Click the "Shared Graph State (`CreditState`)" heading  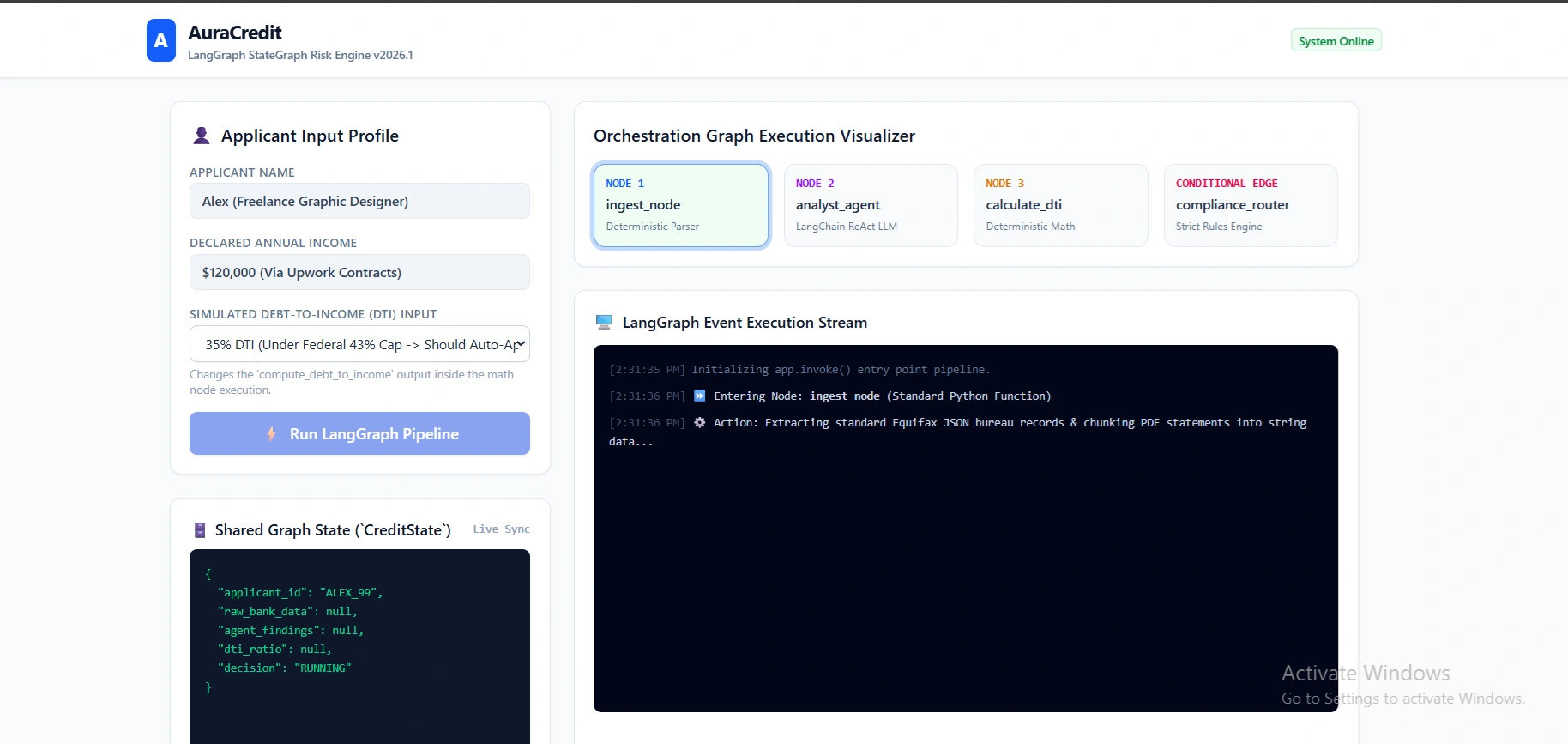click(x=333, y=530)
